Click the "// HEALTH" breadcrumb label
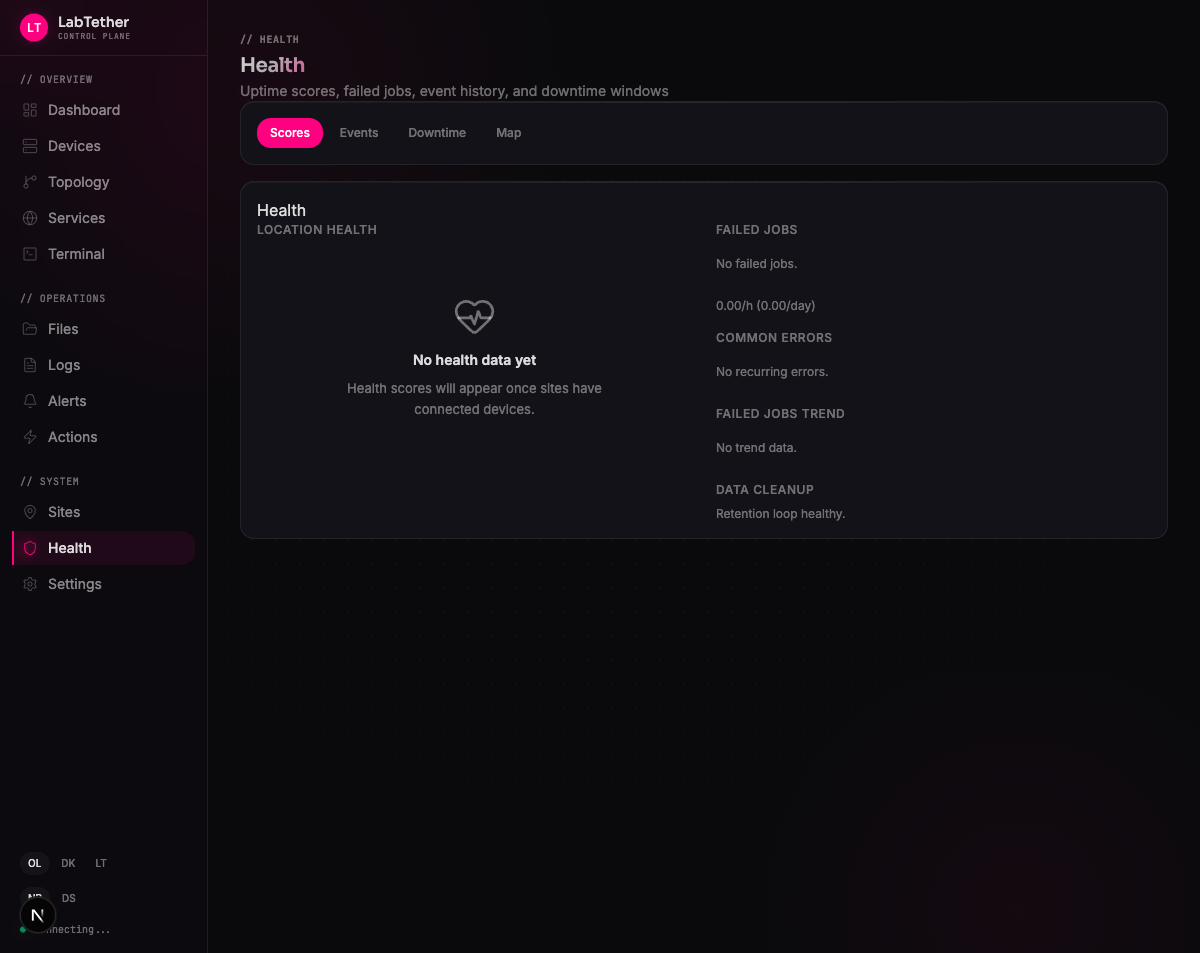The width and height of the screenshot is (1200, 953). (x=270, y=40)
